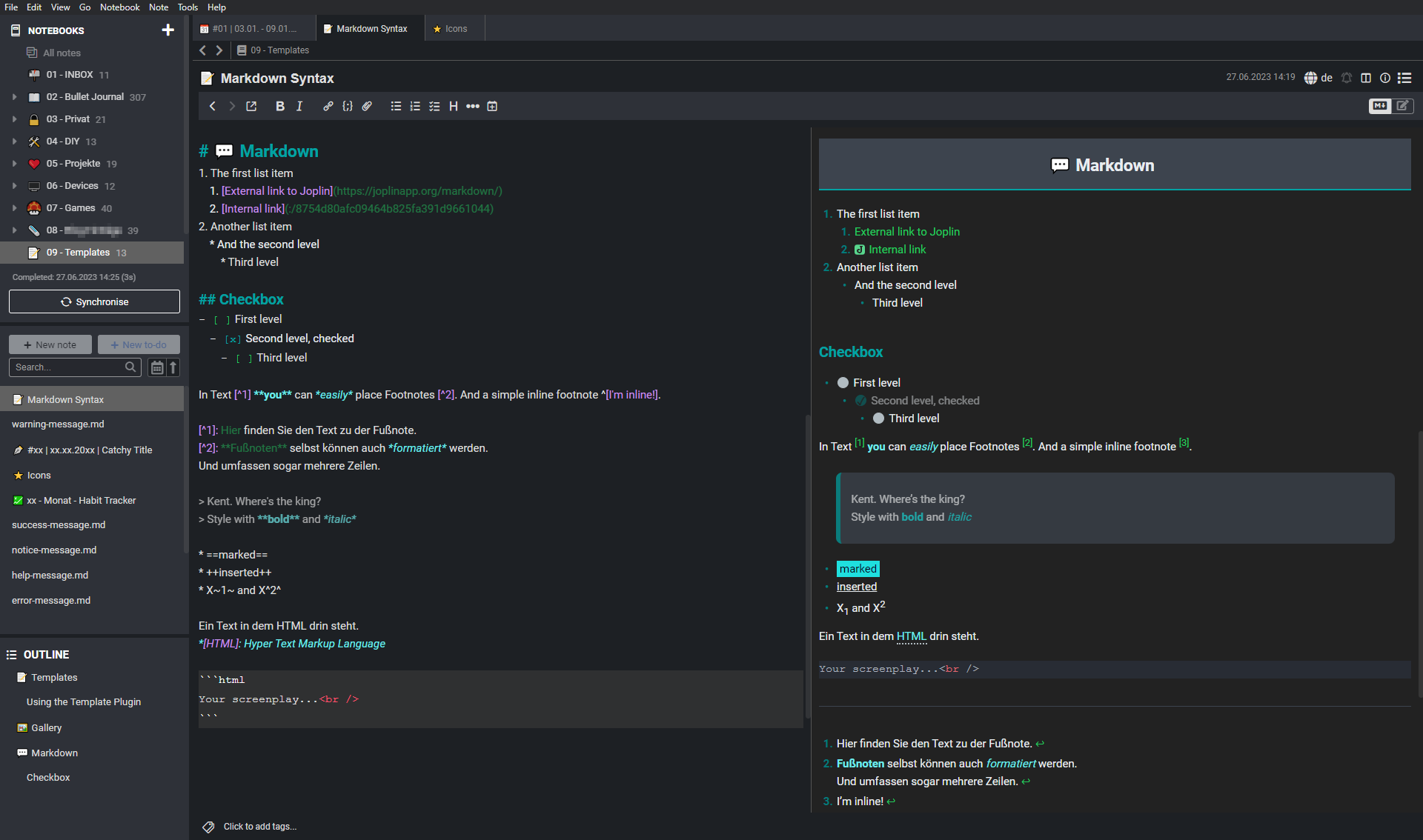Toggle bold formatting icon in toolbar
Image resolution: width=1423 pixels, height=840 pixels.
(280, 106)
